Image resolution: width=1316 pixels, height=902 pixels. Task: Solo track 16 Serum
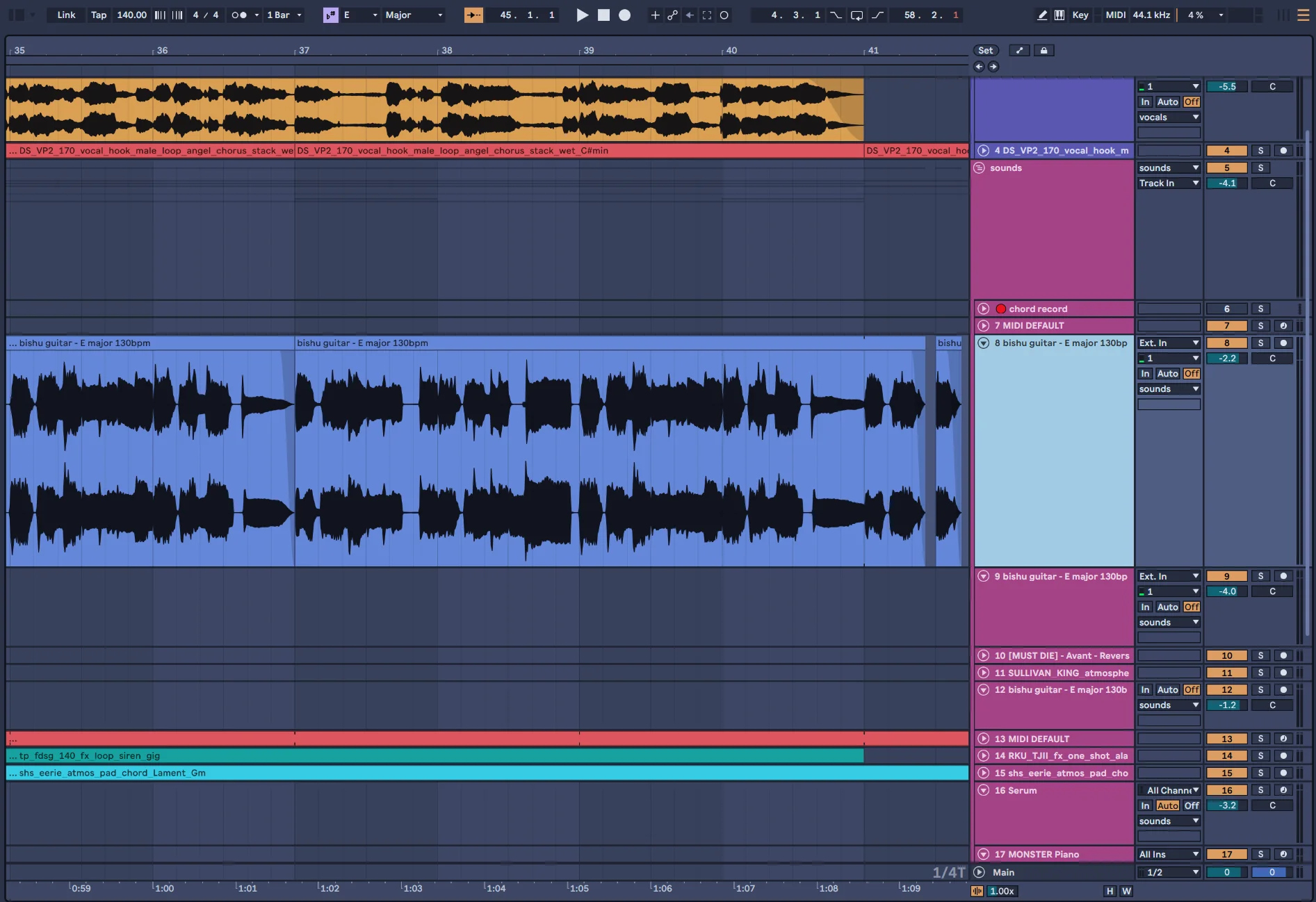tap(1260, 790)
